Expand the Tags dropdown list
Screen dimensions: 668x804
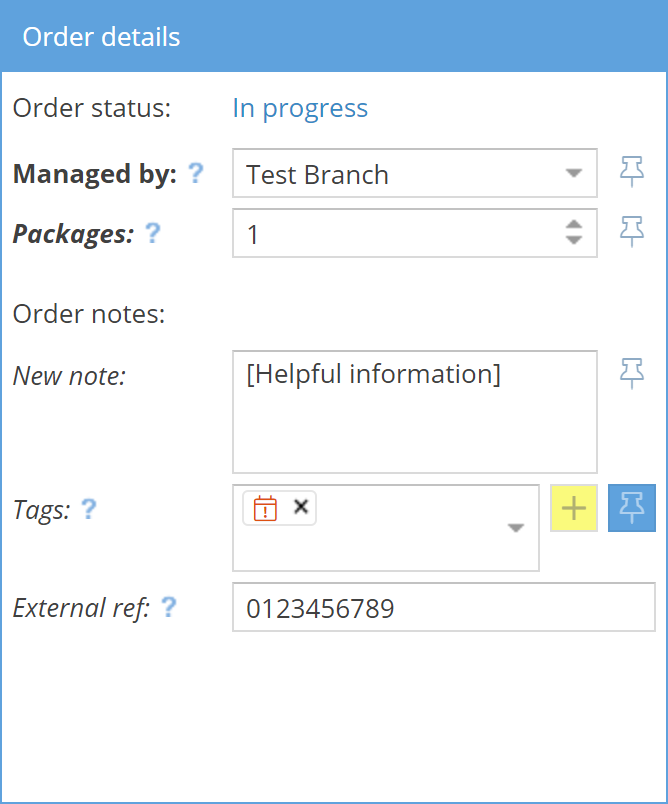click(516, 528)
